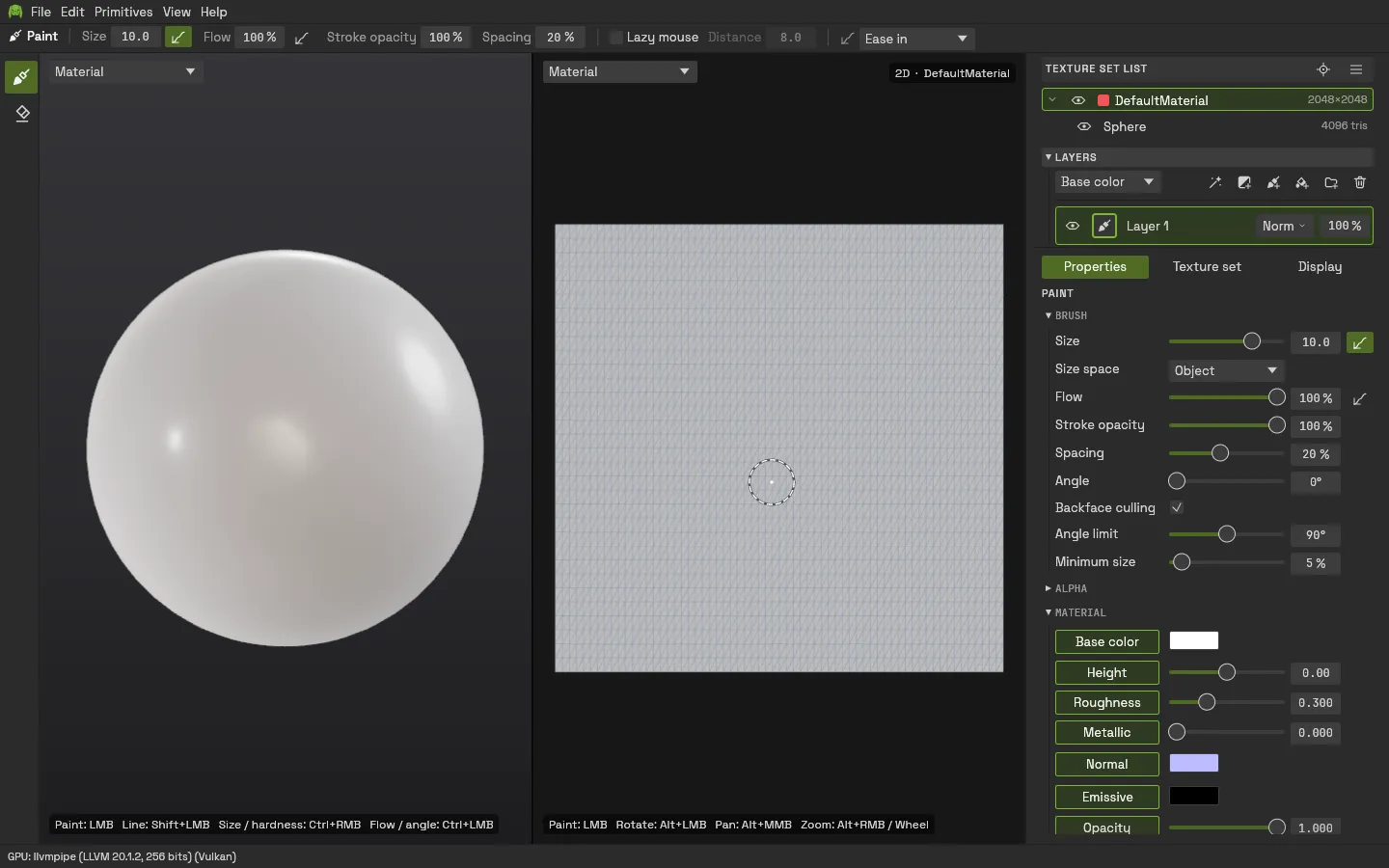Screen dimensions: 1389x868
Task: Open the File menu
Action: [x=41, y=12]
